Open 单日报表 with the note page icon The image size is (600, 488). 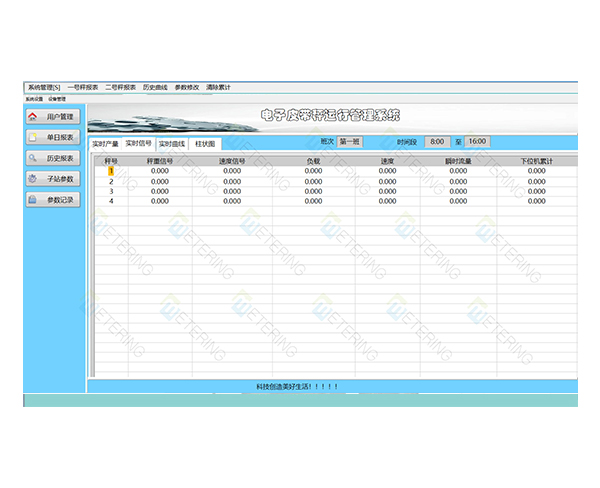53,137
